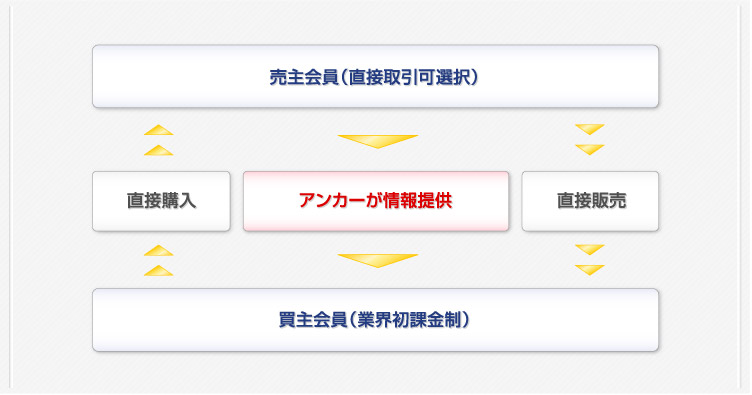Select the 直接販売 box
The image size is (752, 395).
coord(590,201)
